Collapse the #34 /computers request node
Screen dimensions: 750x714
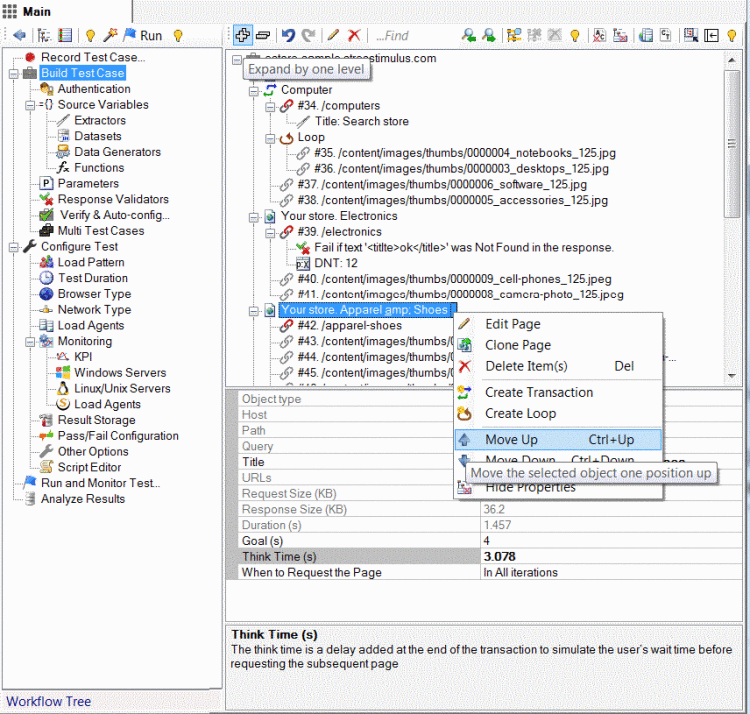tap(270, 106)
